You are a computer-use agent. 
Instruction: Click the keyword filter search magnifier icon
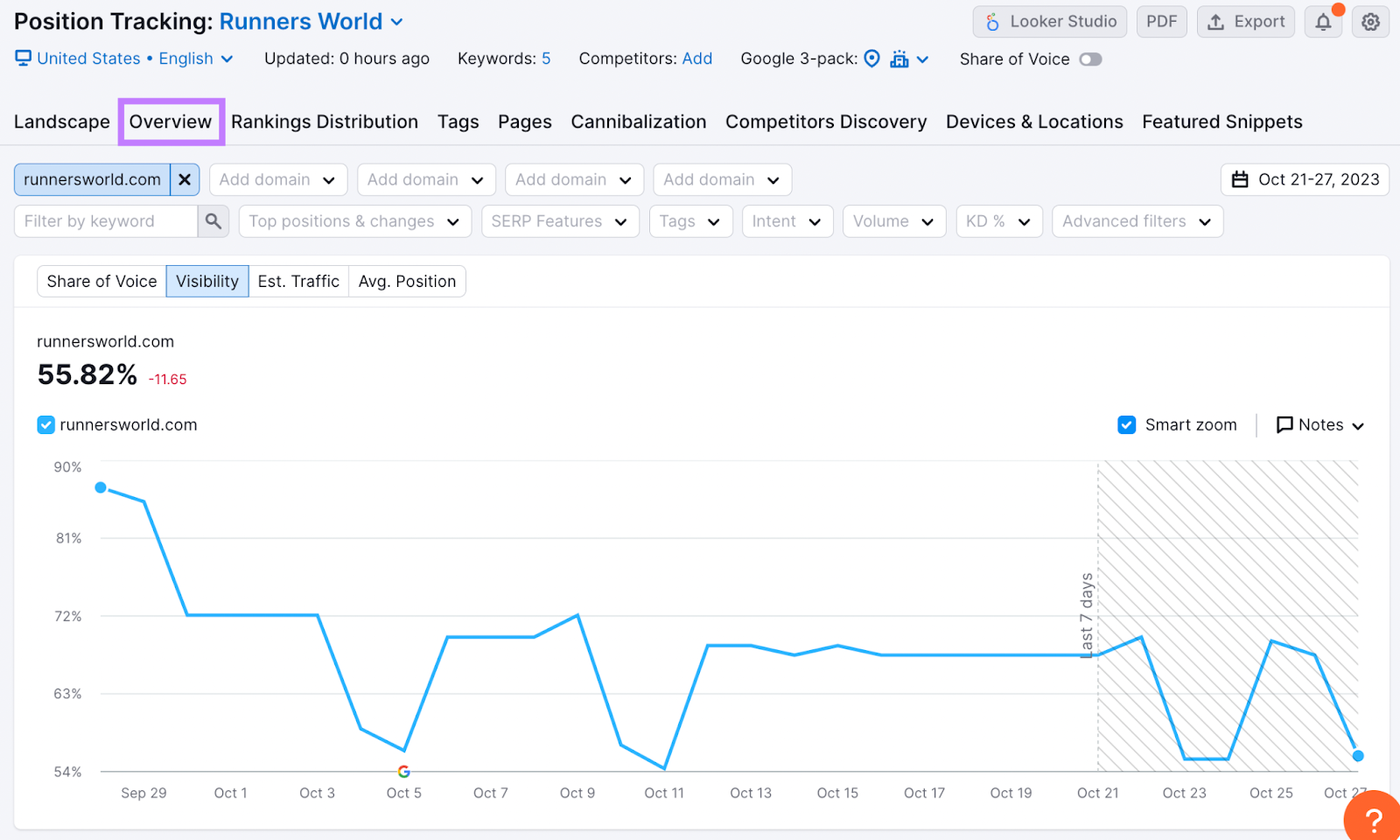213,220
